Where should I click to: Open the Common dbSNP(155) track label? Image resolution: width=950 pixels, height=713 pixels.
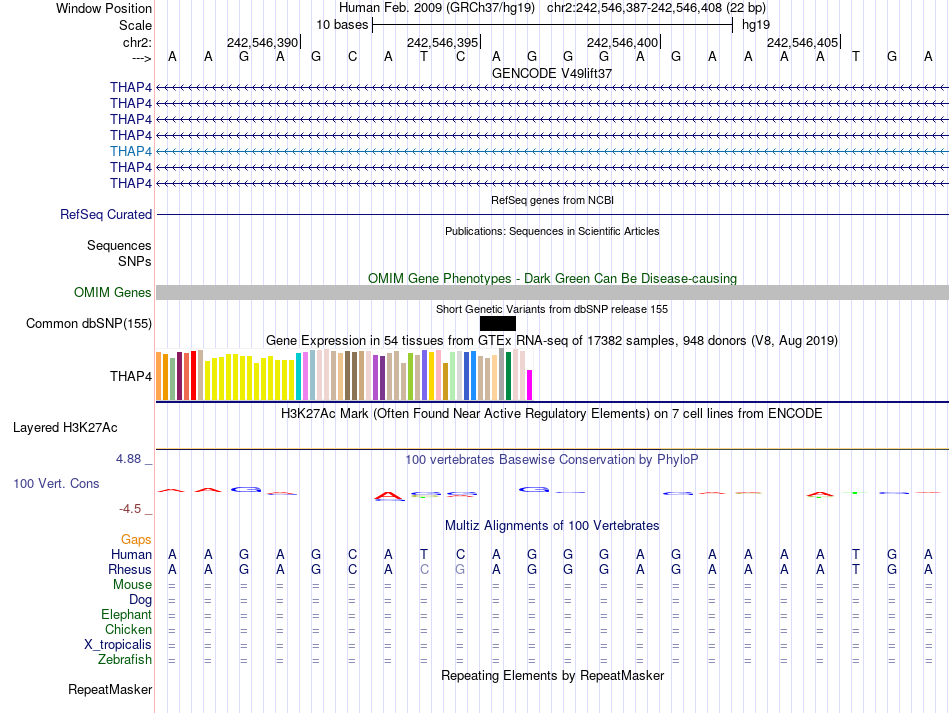pyautogui.click(x=89, y=323)
